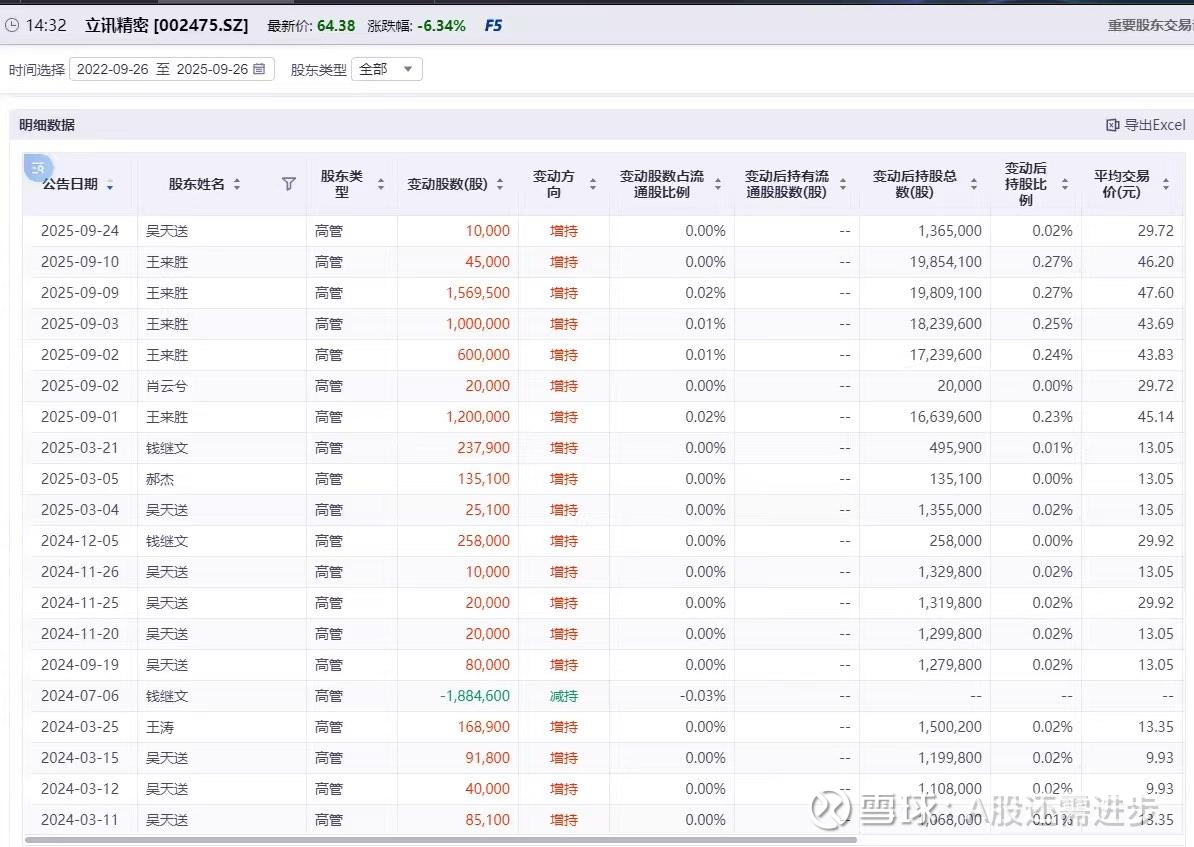
Task: Sort table by 公告日期 arrow icon
Action: point(110,185)
